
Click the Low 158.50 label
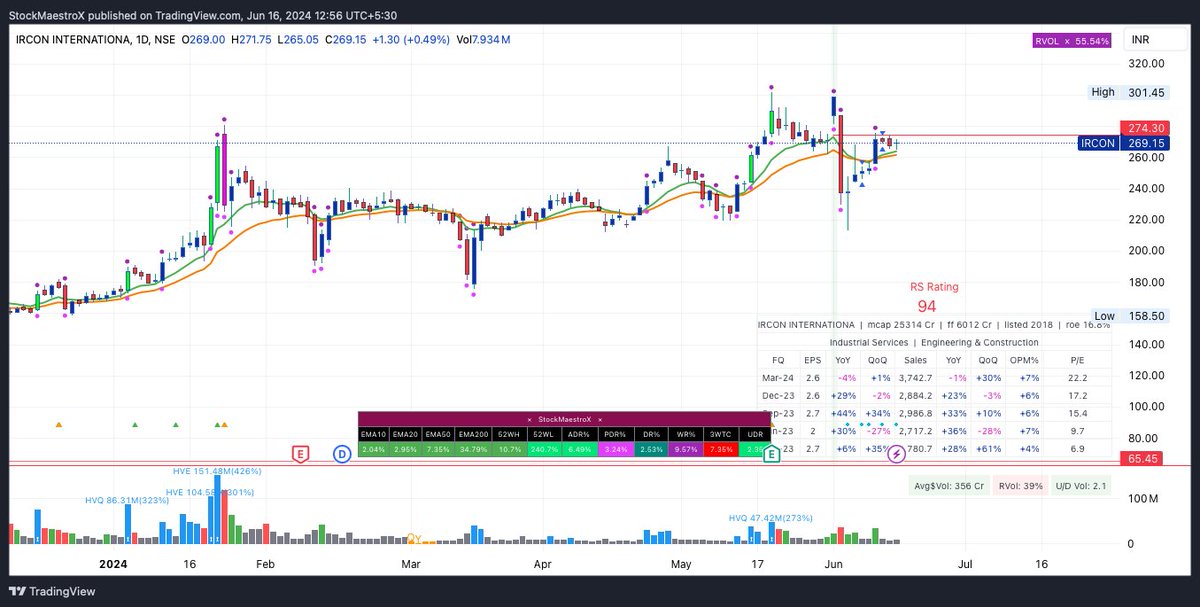(1129, 315)
